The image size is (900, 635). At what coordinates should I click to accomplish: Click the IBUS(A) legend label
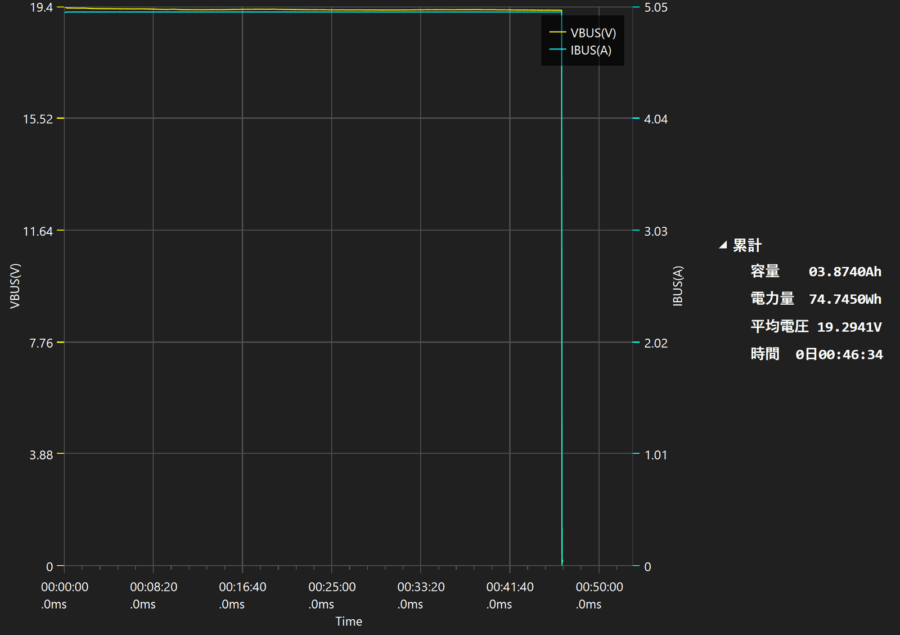[x=590, y=51]
